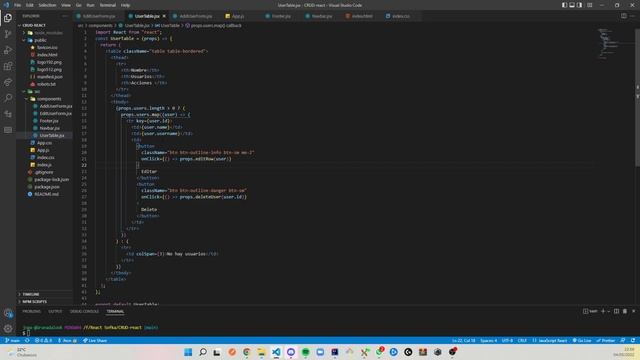Open Chrome from the taskbar
The image size is (640, 360).
click(x=247, y=352)
